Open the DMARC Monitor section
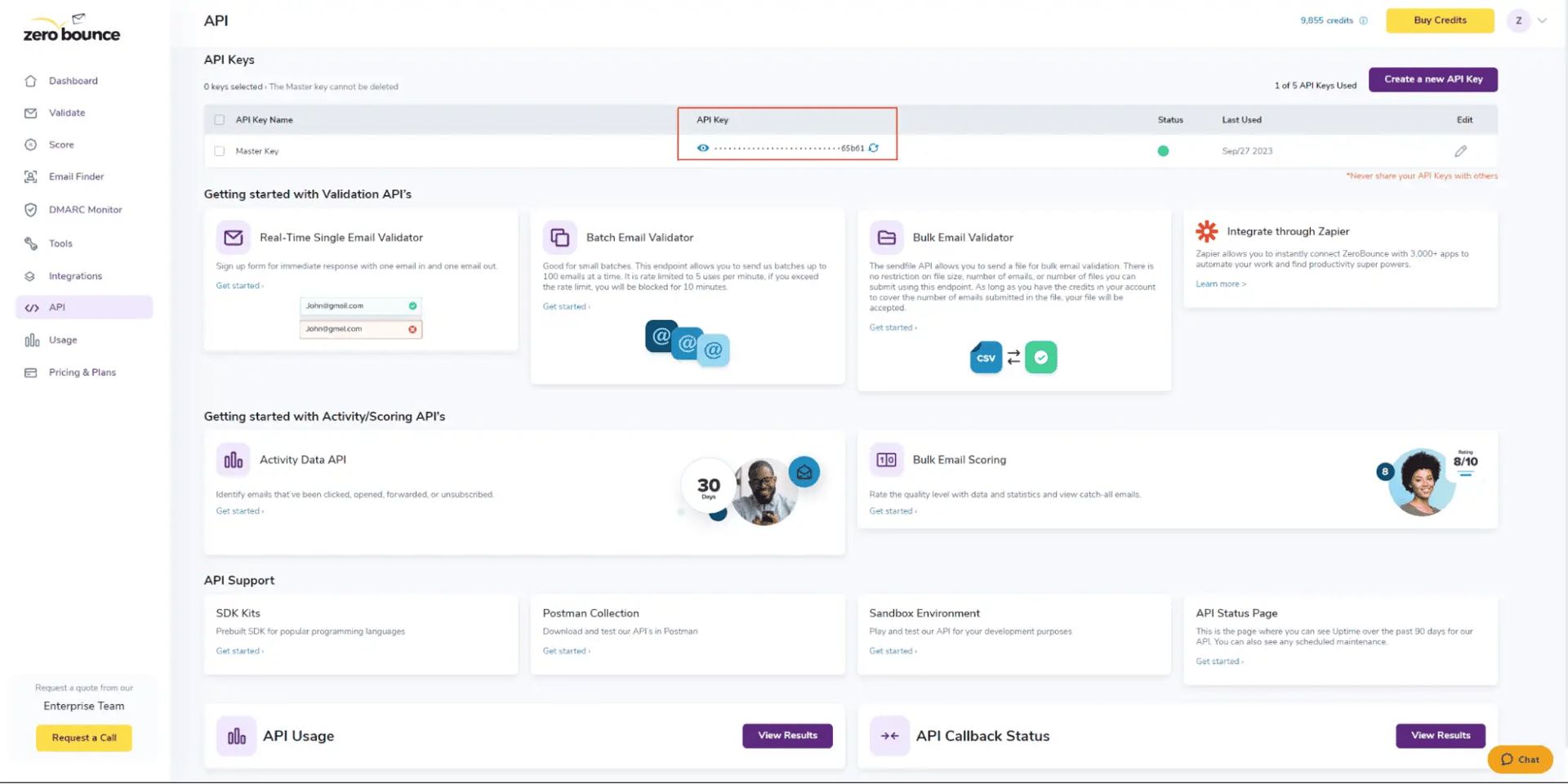 (x=30, y=209)
